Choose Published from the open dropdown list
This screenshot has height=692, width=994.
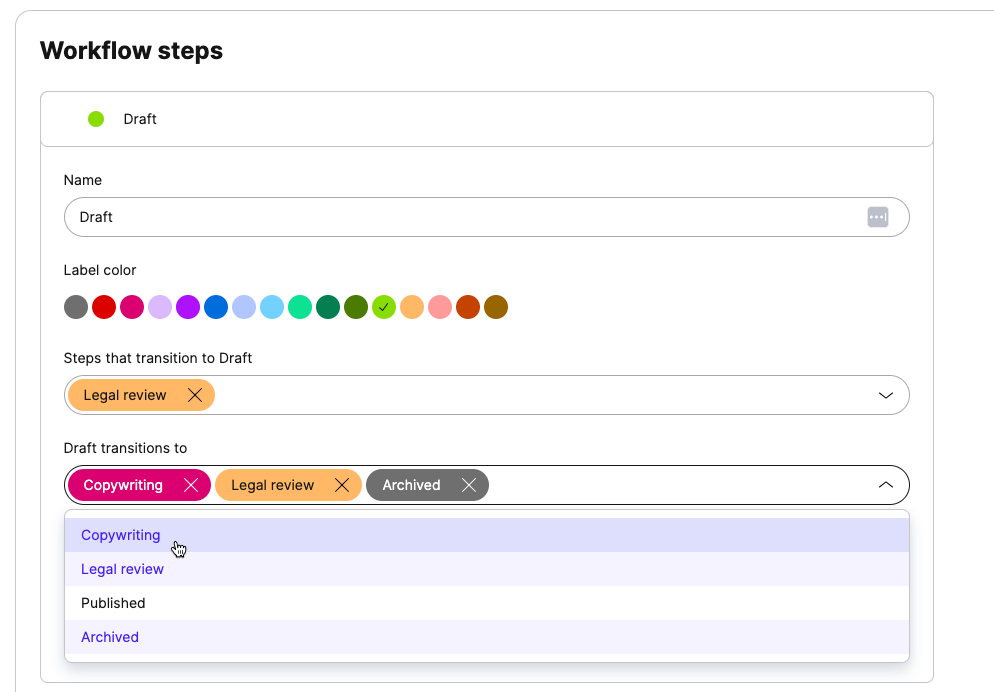(x=113, y=603)
